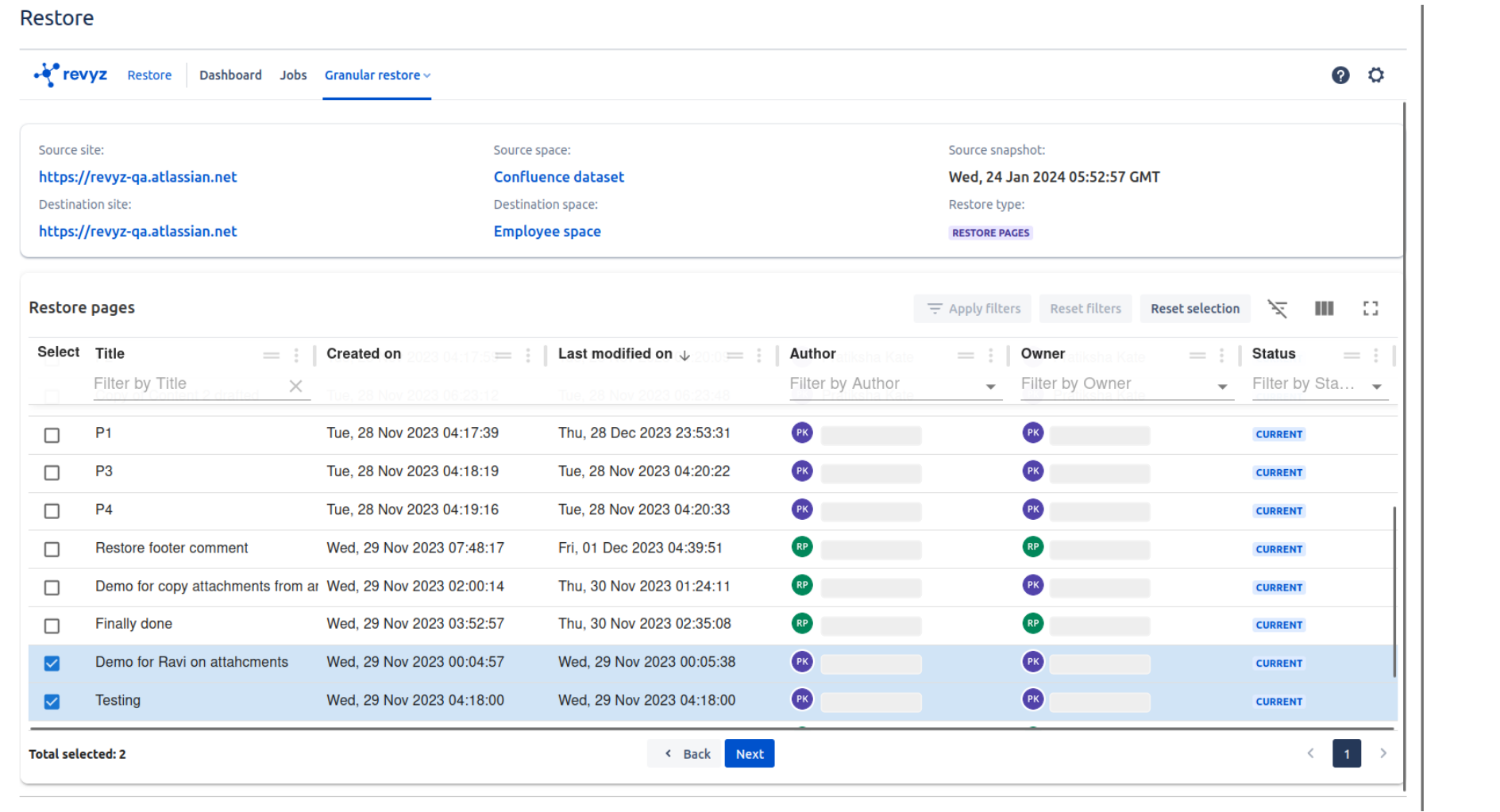This screenshot has width=1500, height=812.
Task: Select the Restore footer comment checkbox
Action: (52, 549)
